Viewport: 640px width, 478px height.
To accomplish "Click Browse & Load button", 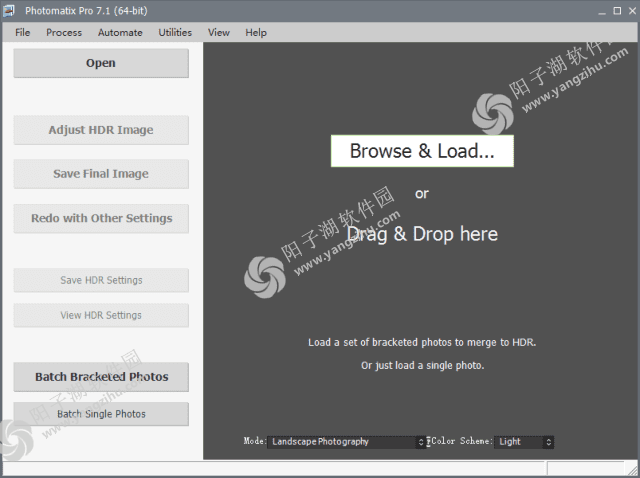I will coord(422,151).
